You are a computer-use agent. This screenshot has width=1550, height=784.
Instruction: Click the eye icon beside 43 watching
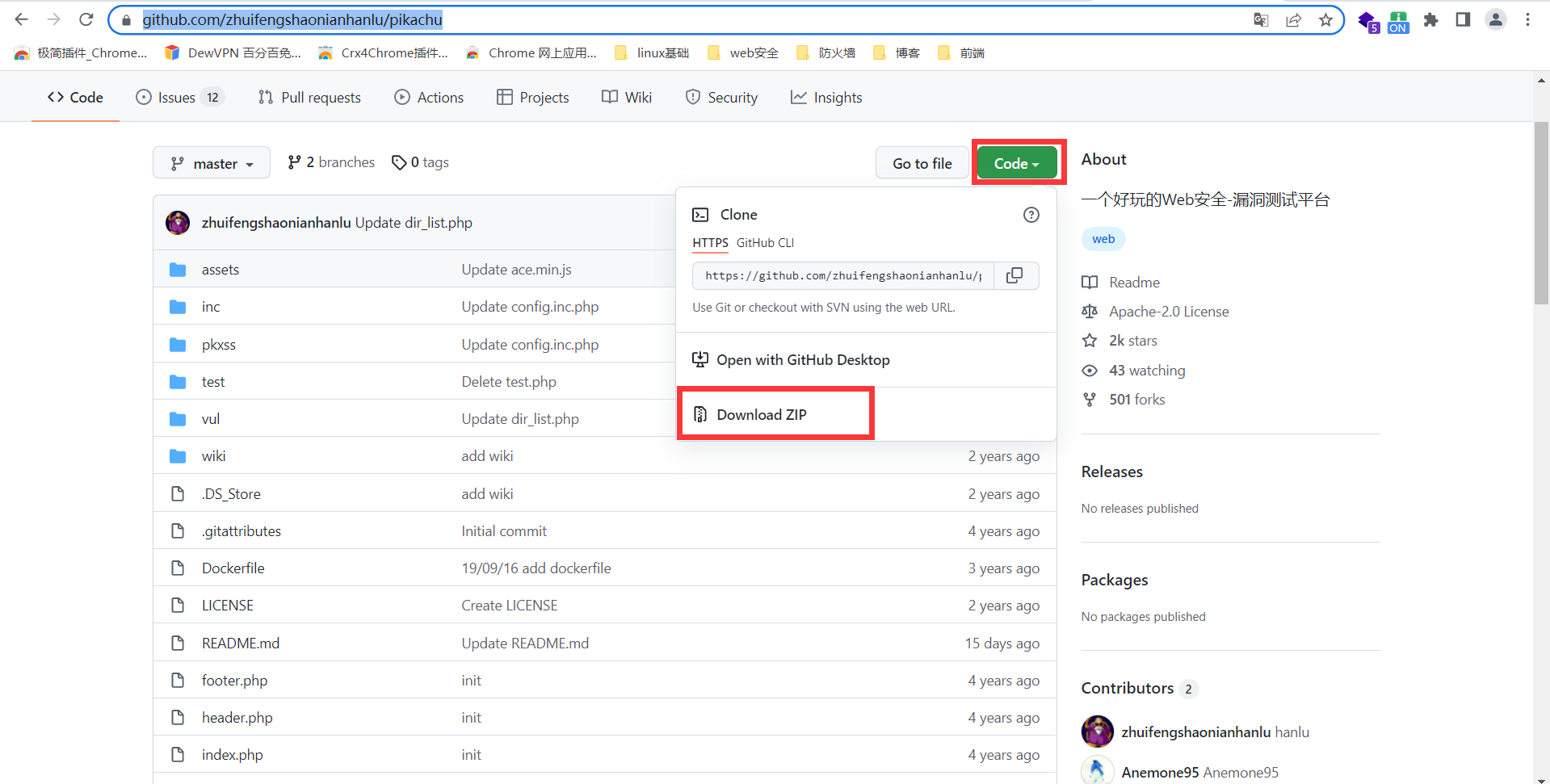pyautogui.click(x=1090, y=371)
